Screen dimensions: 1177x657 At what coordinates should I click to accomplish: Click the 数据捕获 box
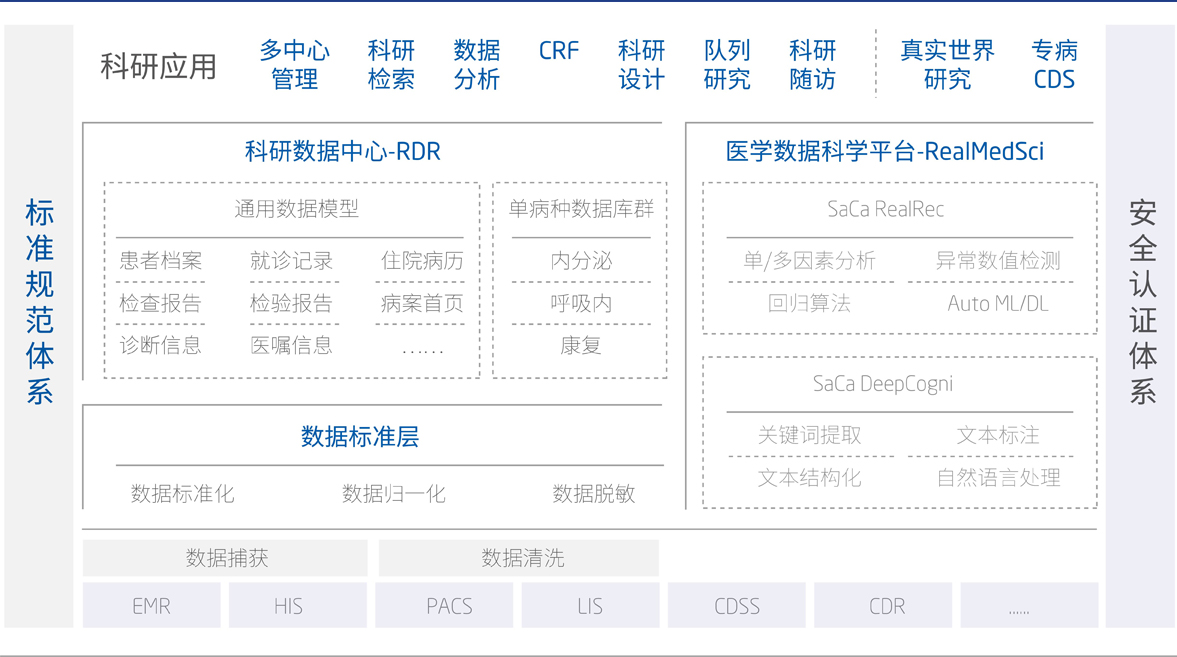225,558
